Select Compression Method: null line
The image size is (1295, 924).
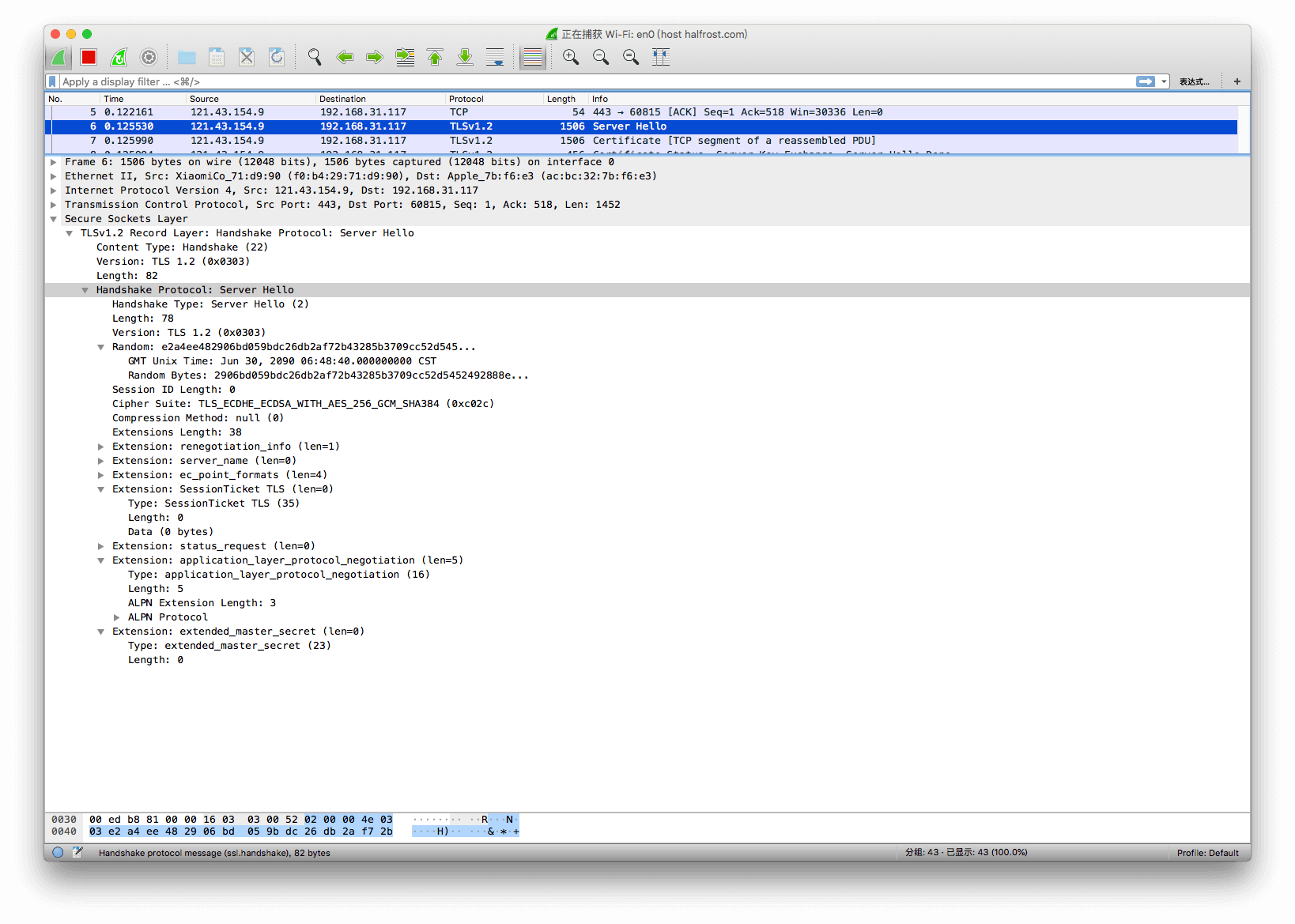tap(198, 418)
